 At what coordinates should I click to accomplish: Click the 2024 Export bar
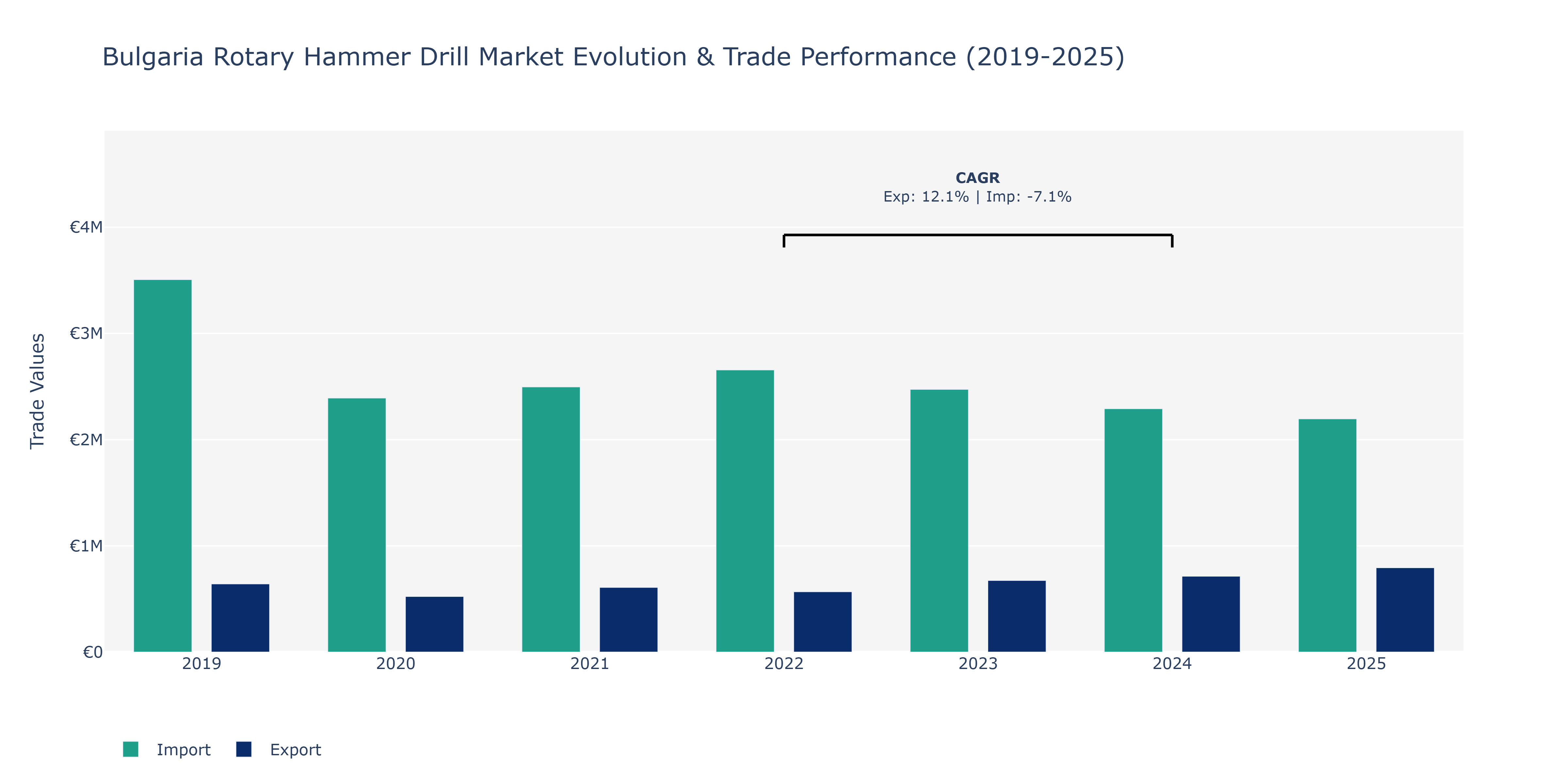point(1211,614)
